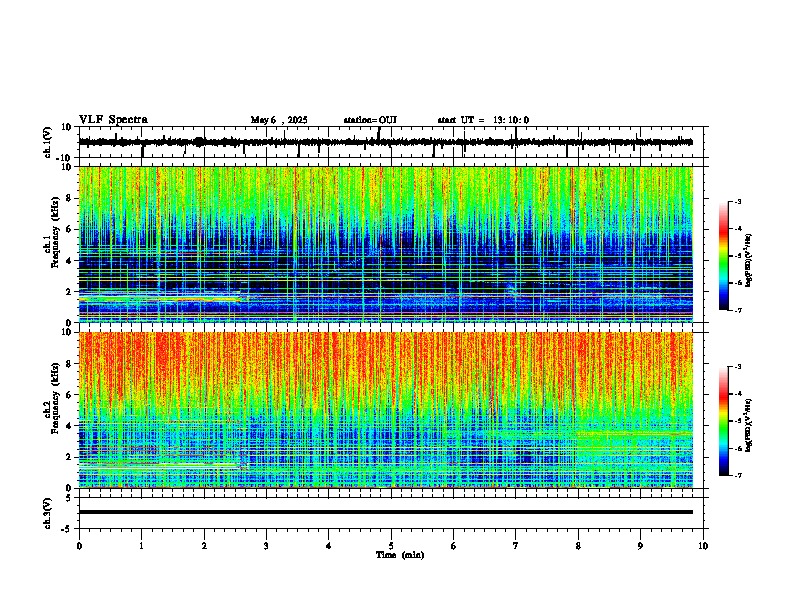The image size is (792, 612).
Task: Click the "ch.3(V)" axis label
Action: (x=48, y=513)
